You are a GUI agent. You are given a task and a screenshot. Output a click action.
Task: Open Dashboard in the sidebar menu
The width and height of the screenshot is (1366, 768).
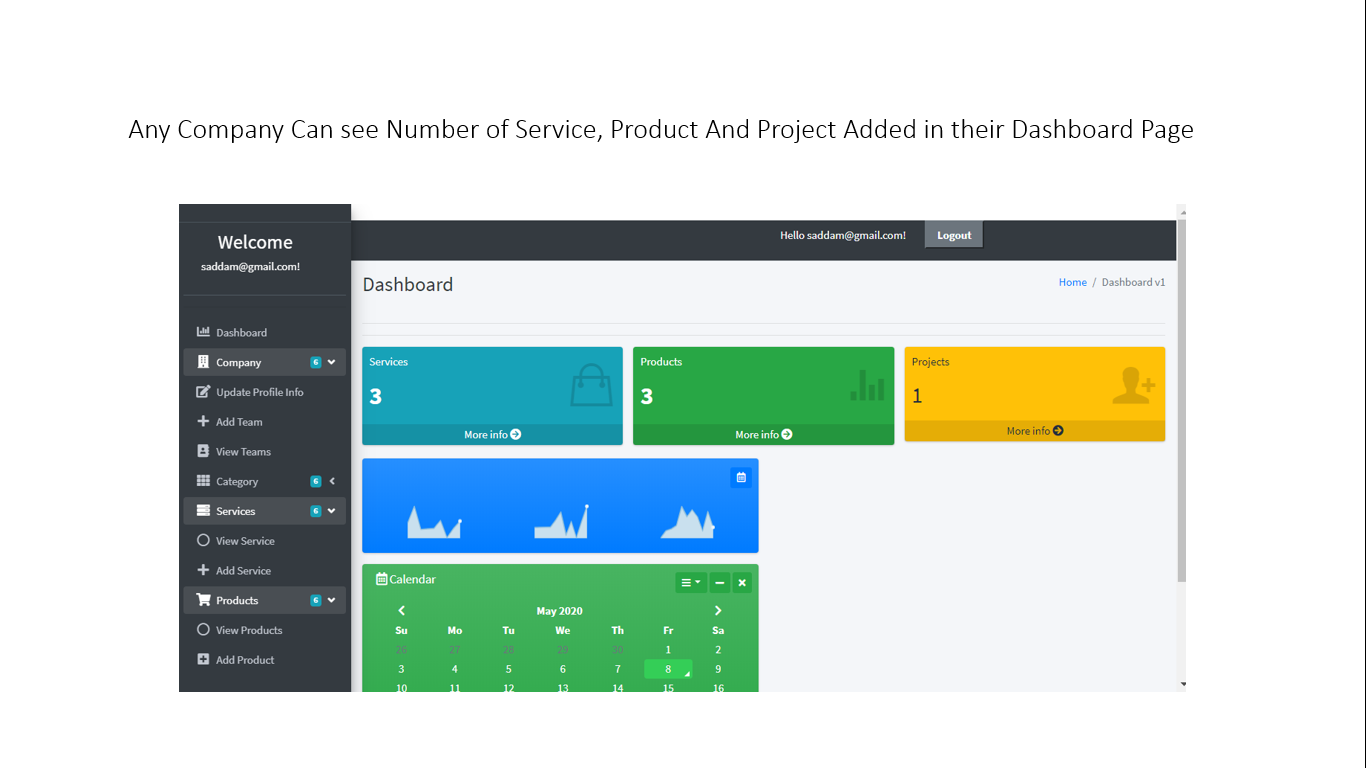(x=265, y=332)
